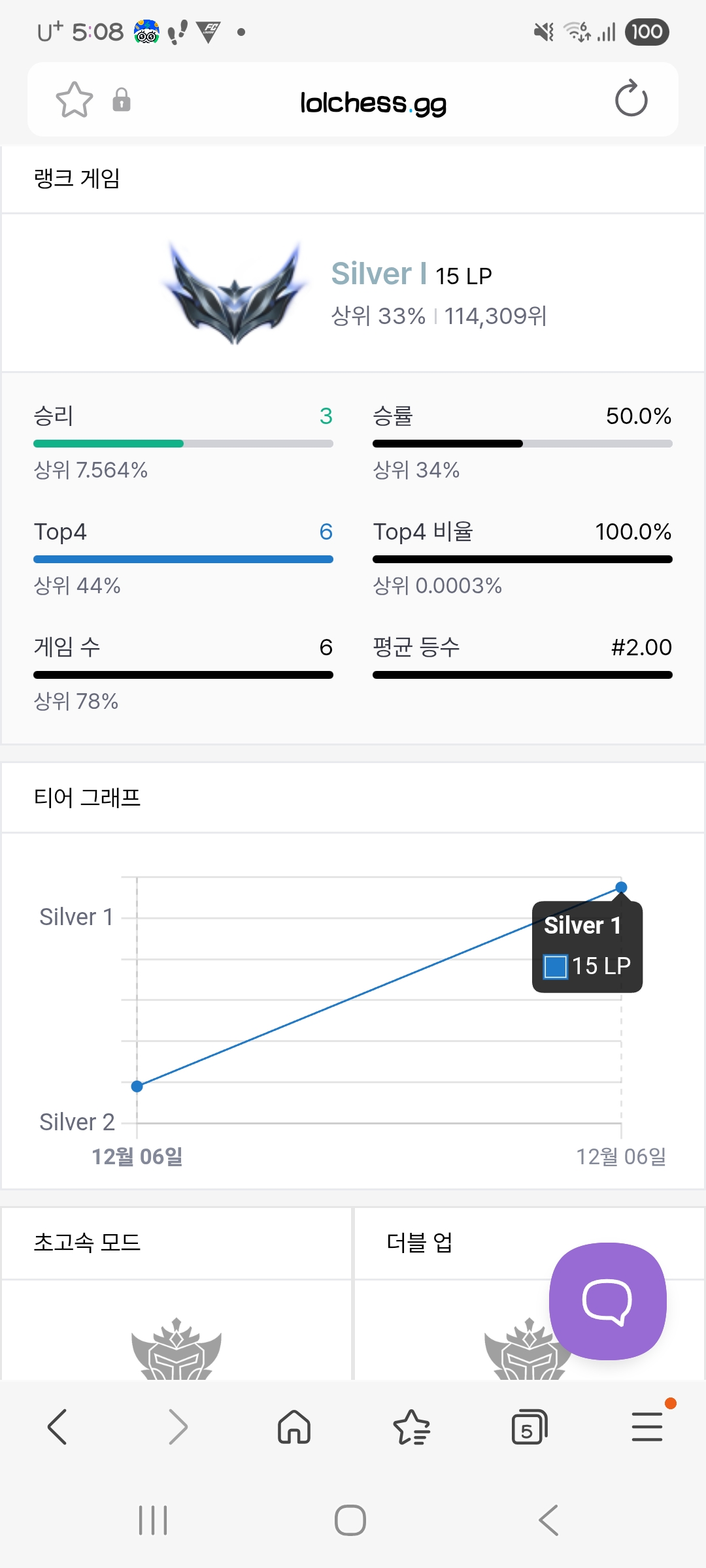Viewport: 706px width, 1568px height.
Task: Open the bookmarks list star icon
Action: click(x=411, y=1427)
